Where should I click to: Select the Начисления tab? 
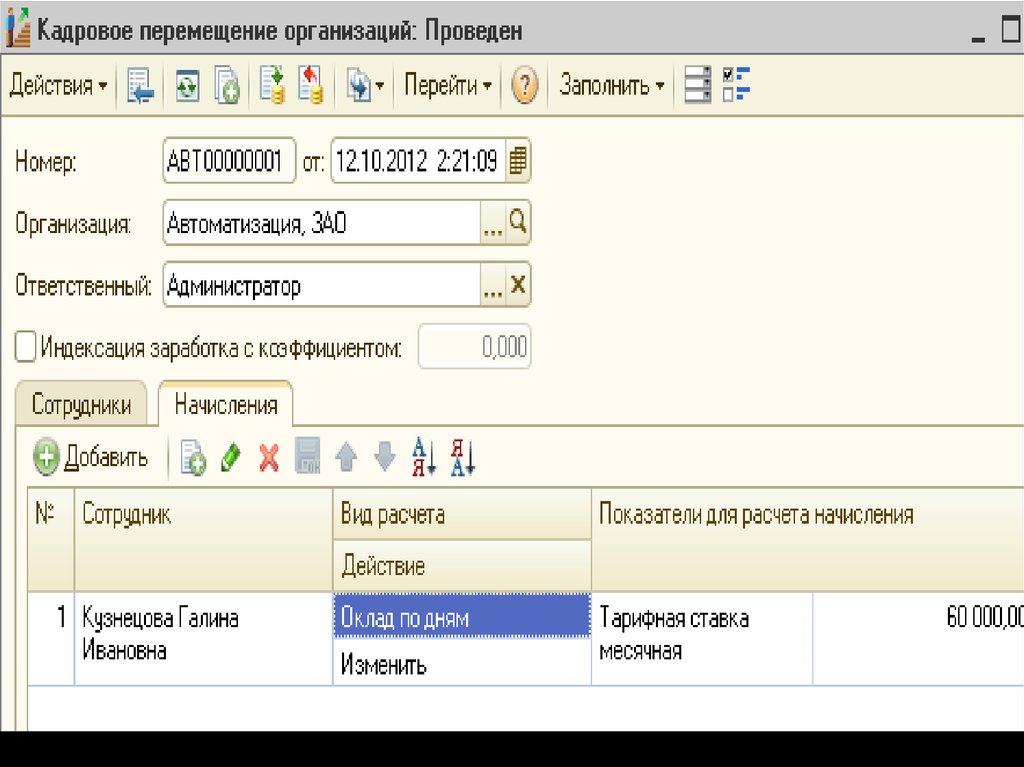(x=225, y=405)
